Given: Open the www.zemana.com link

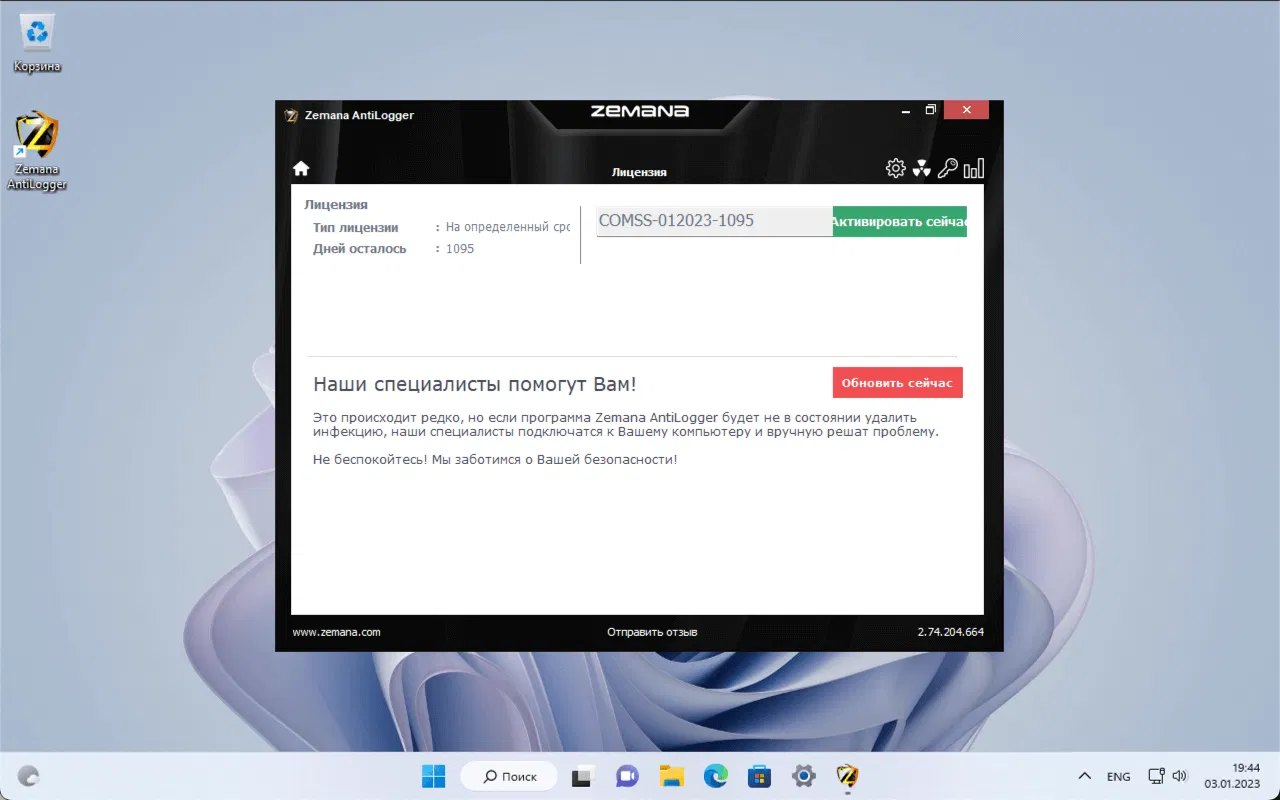Looking at the screenshot, I should [x=336, y=632].
